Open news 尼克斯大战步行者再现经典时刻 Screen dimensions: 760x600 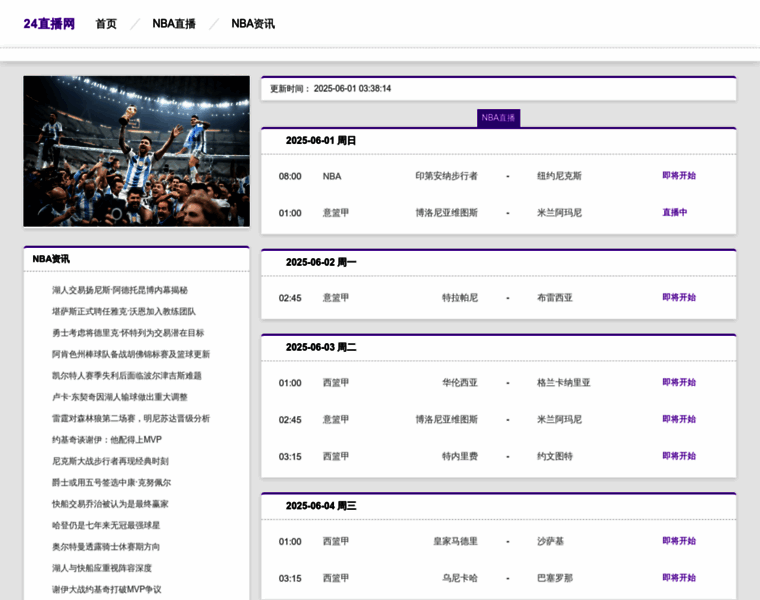coord(111,461)
